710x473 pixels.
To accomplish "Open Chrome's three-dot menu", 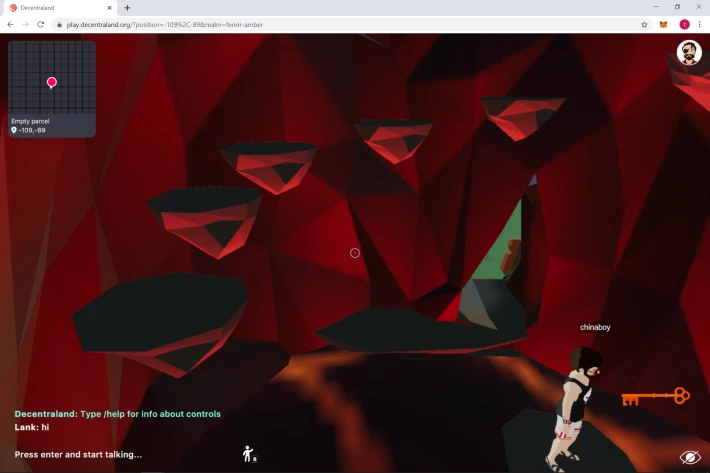I will (700, 24).
